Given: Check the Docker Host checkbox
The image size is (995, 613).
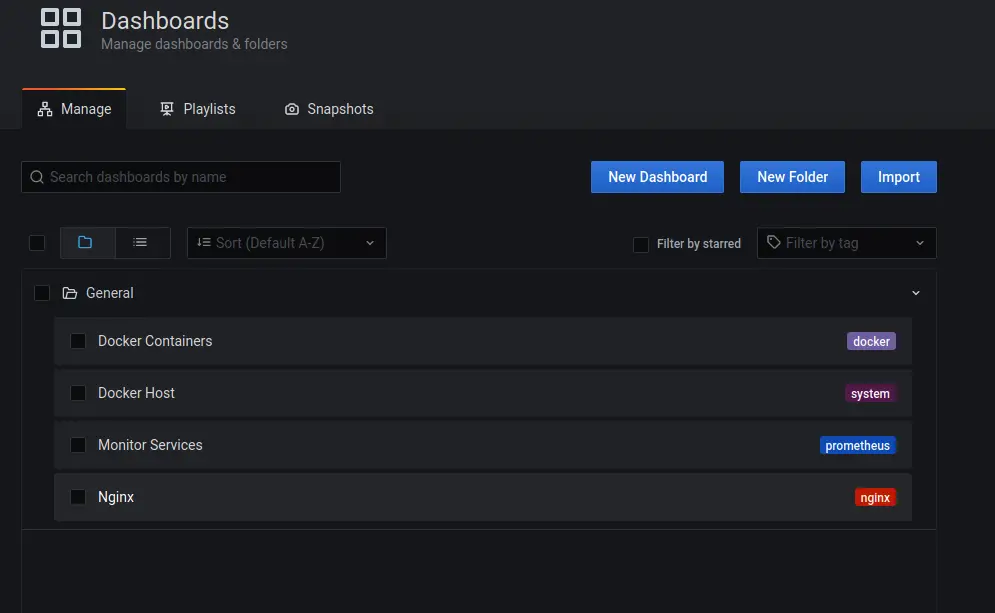Looking at the screenshot, I should pos(78,393).
